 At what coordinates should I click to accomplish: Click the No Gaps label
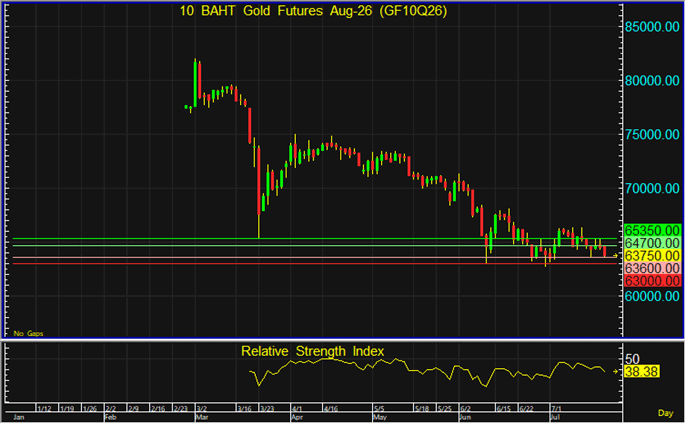[28, 334]
